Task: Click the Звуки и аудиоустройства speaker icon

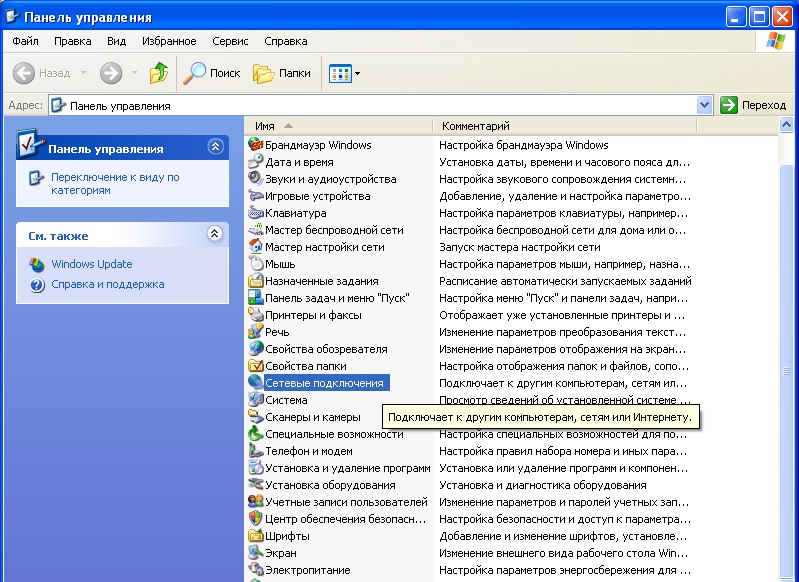Action: click(255, 179)
